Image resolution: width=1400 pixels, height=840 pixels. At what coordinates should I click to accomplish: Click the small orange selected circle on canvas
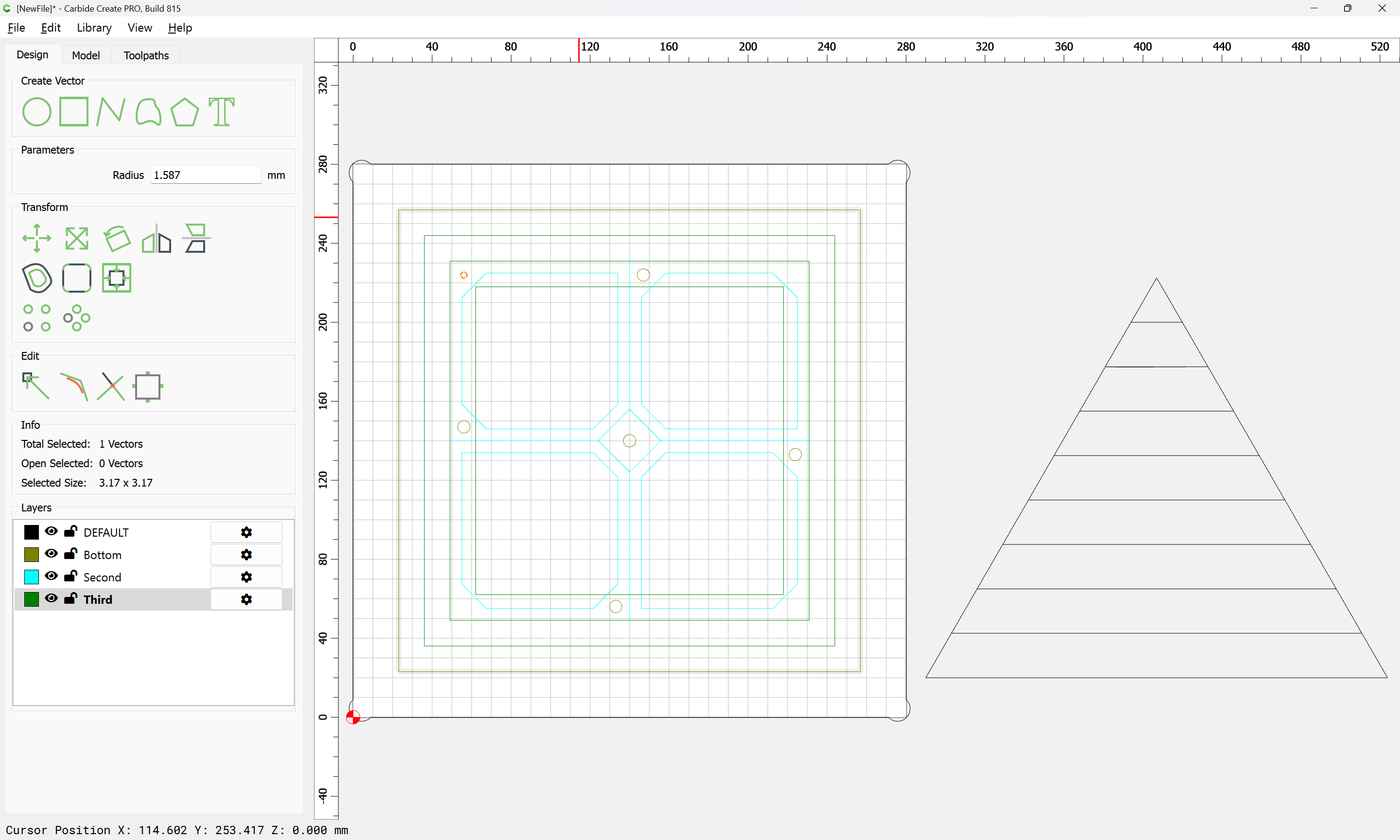[464, 275]
